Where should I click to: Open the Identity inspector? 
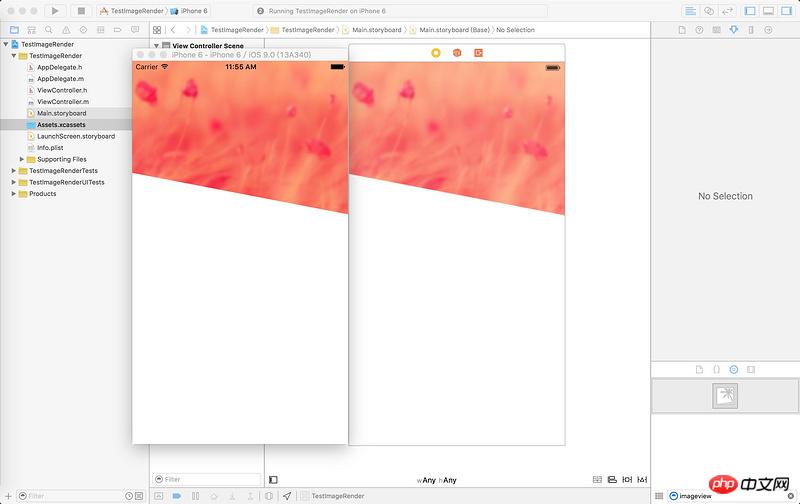click(716, 30)
